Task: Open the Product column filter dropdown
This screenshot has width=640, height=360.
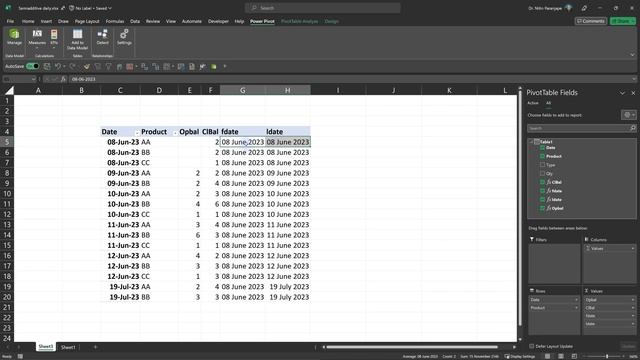Action: coord(175,133)
